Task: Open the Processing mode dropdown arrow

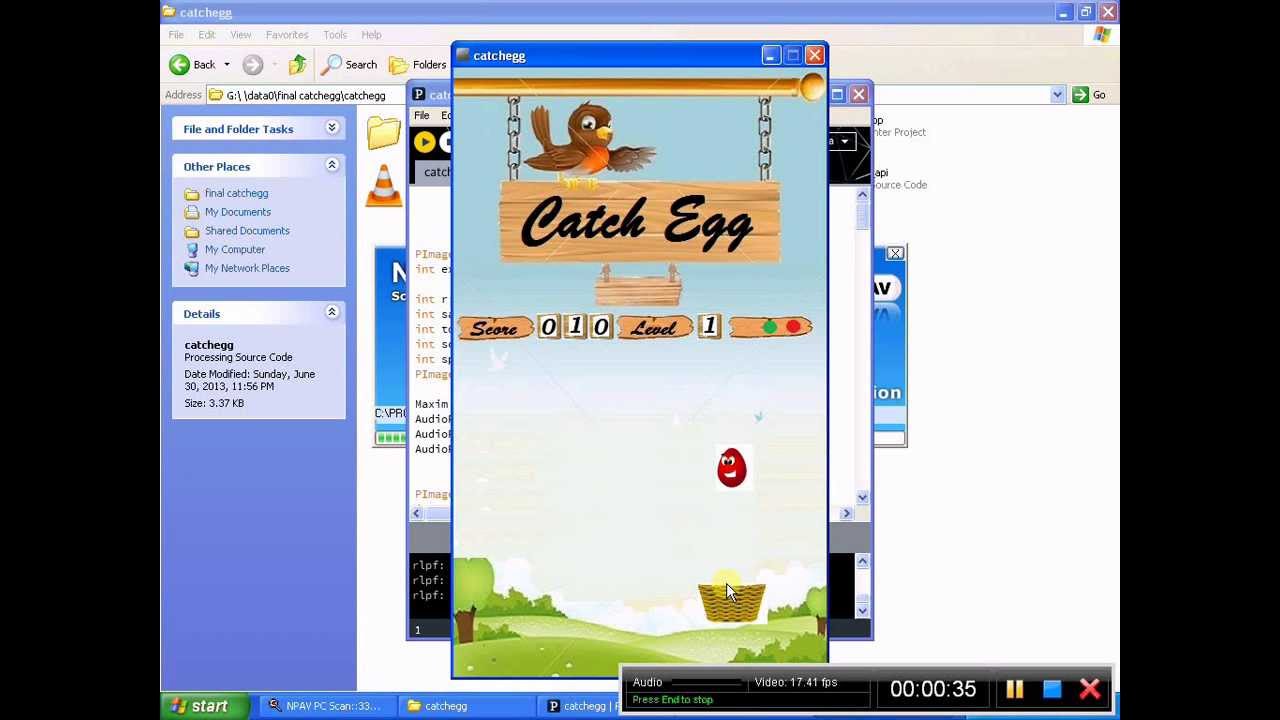Action: point(845,142)
